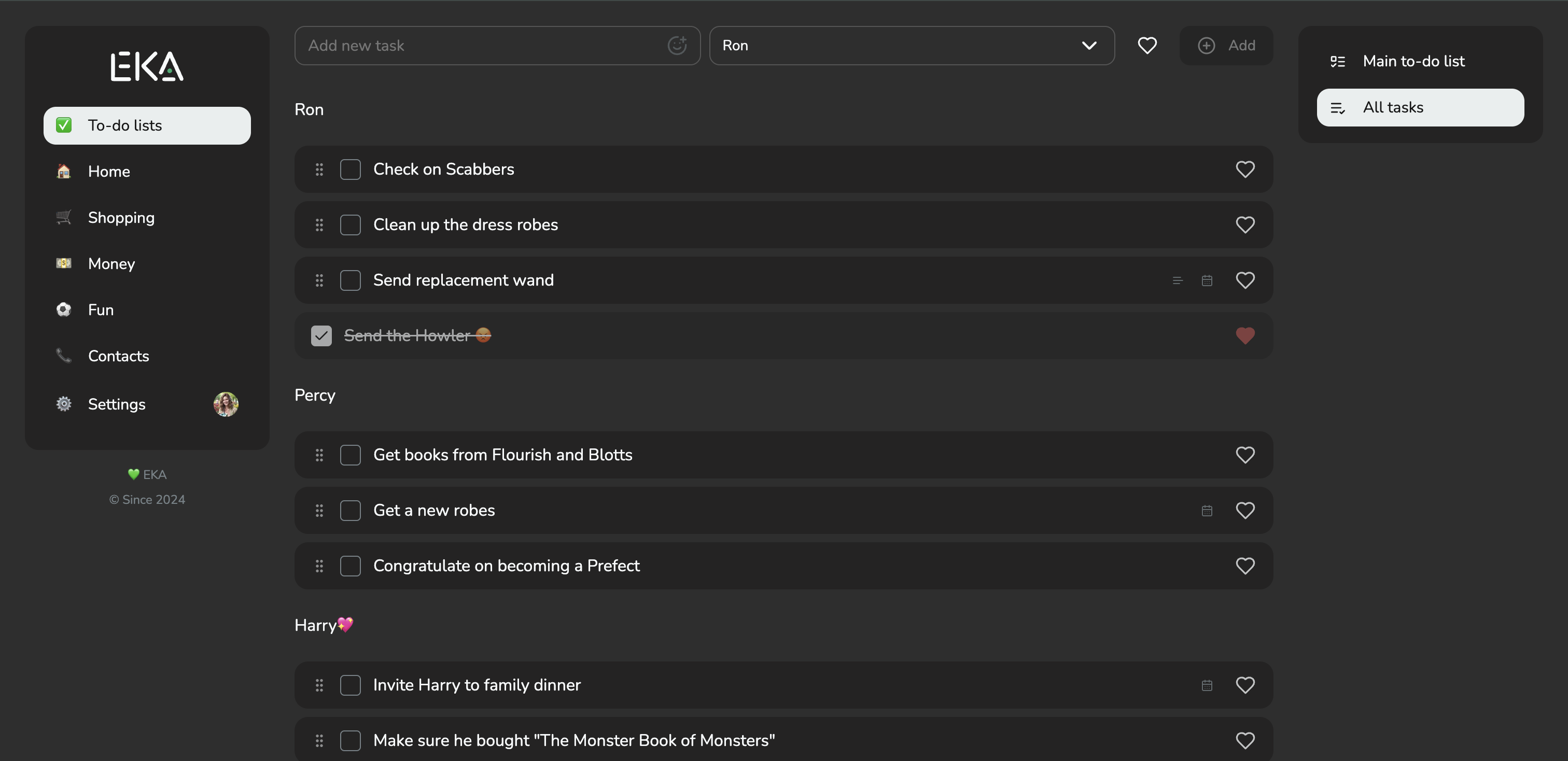Open user profile avatar beside Settings
The image size is (1568, 761).
(226, 404)
